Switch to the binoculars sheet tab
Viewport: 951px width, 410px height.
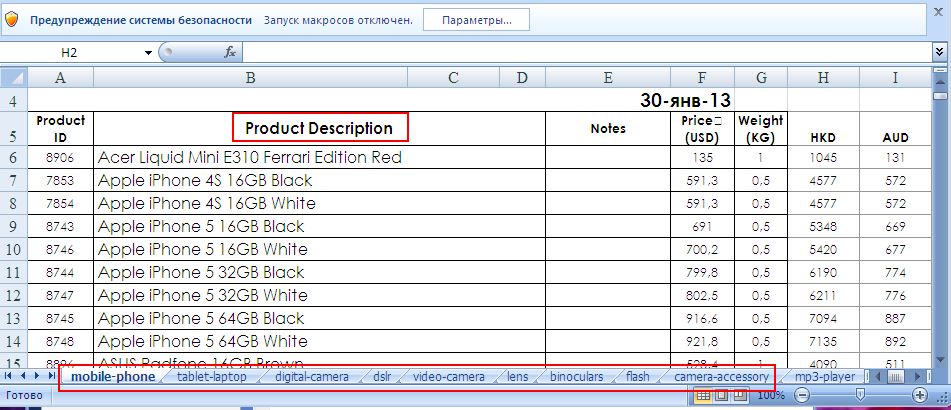577,377
